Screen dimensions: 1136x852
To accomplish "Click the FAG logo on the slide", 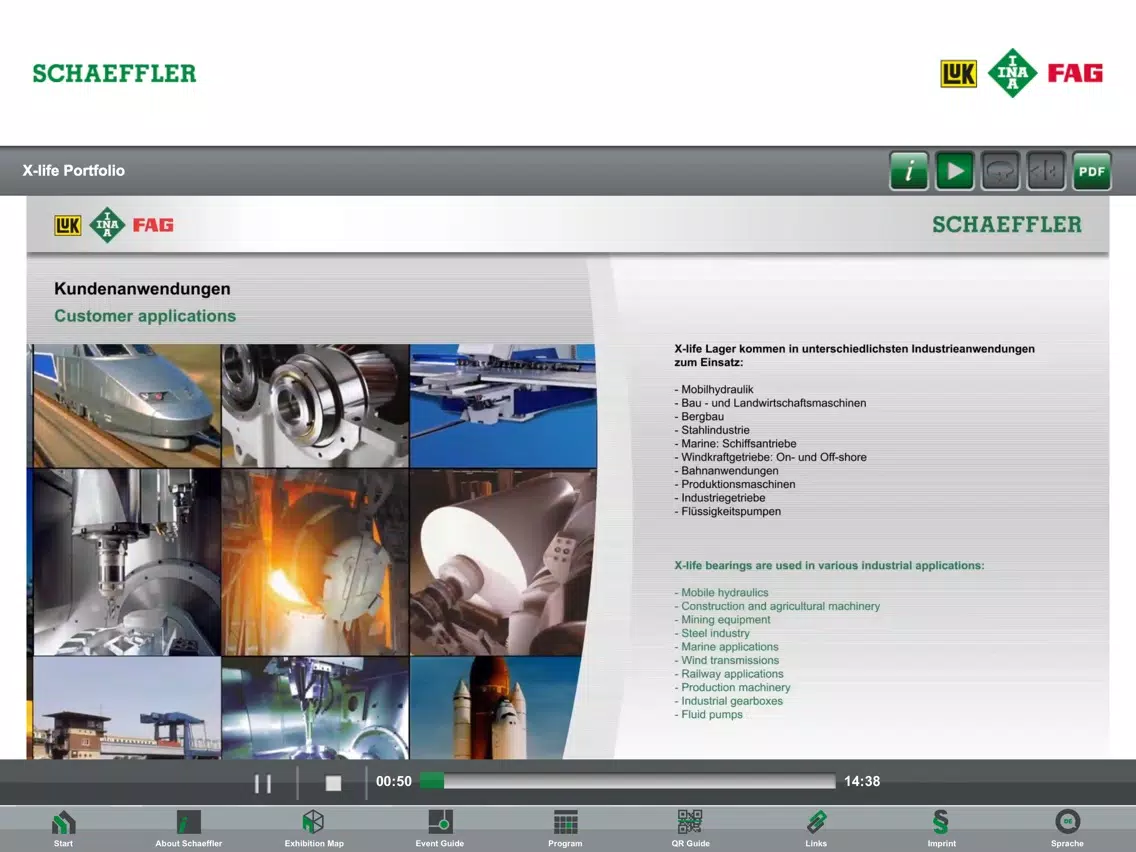I will pyautogui.click(x=153, y=225).
